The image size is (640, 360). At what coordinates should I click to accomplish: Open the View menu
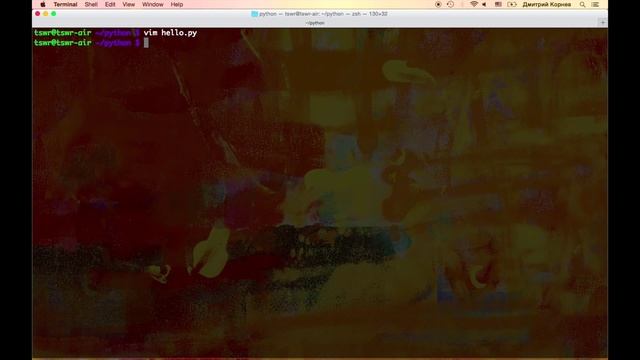[x=129, y=4]
